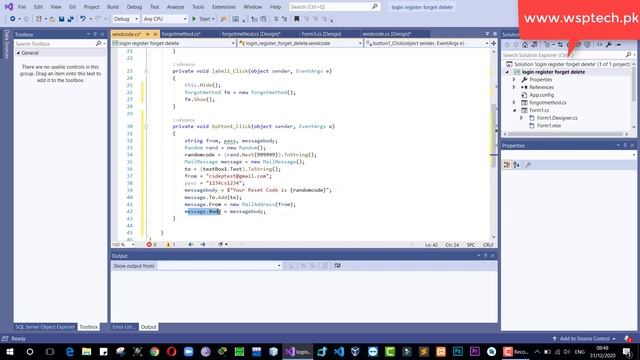Open Opera from the taskbar

171,352
